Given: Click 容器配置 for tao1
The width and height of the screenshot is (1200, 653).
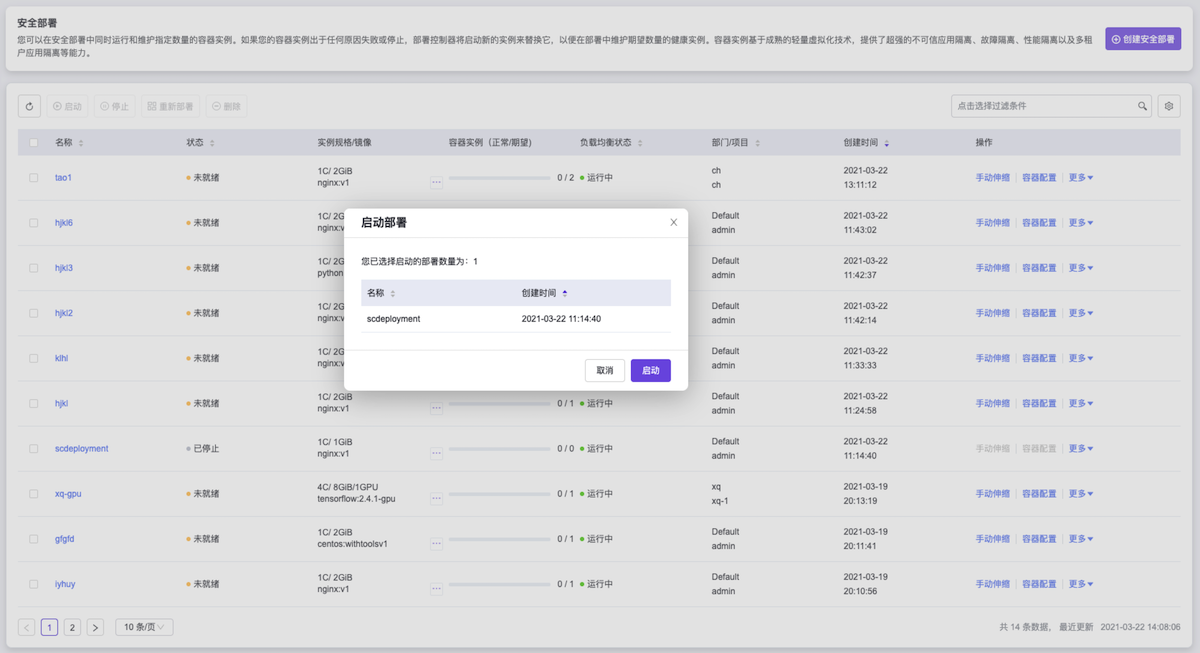Looking at the screenshot, I should (1039, 178).
